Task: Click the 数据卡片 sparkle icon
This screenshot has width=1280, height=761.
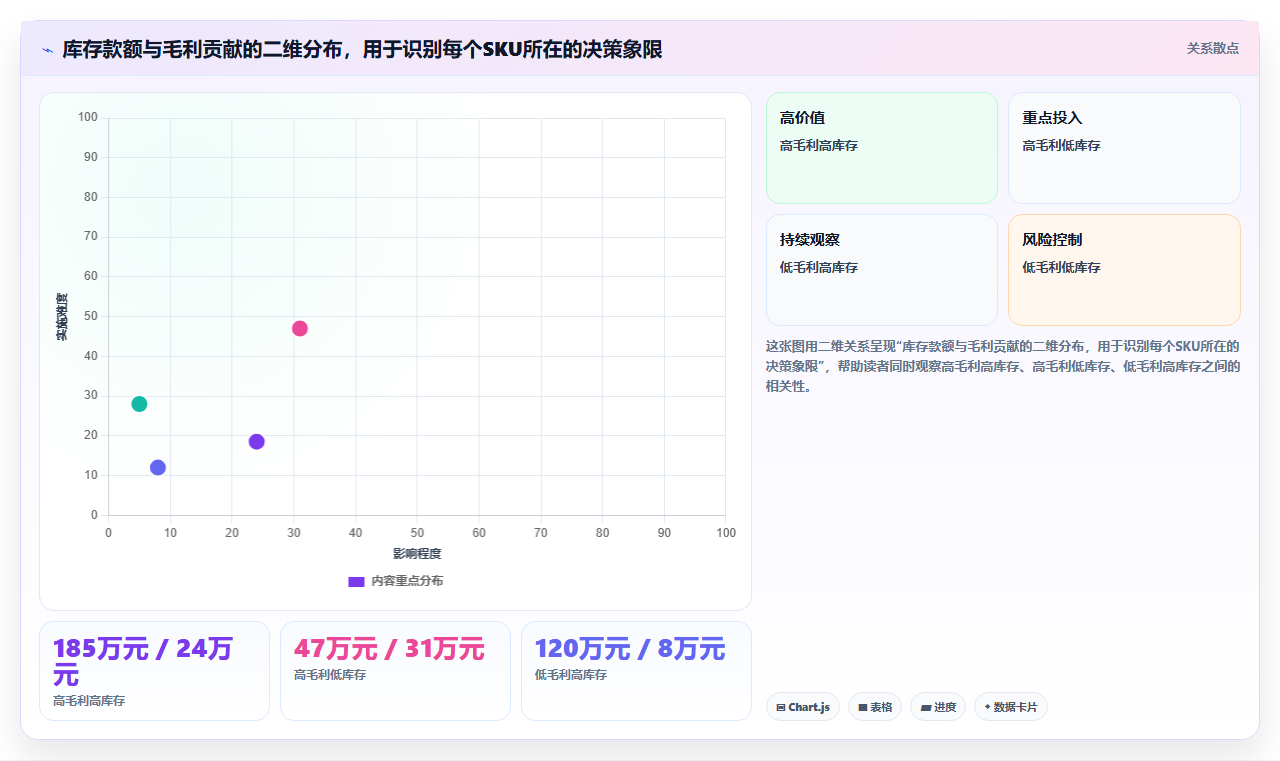Action: (x=988, y=707)
